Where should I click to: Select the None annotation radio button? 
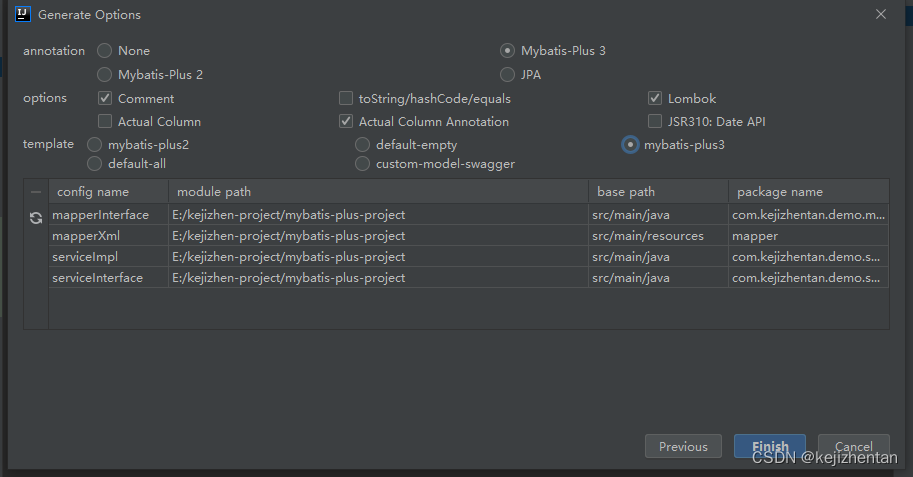(x=105, y=51)
